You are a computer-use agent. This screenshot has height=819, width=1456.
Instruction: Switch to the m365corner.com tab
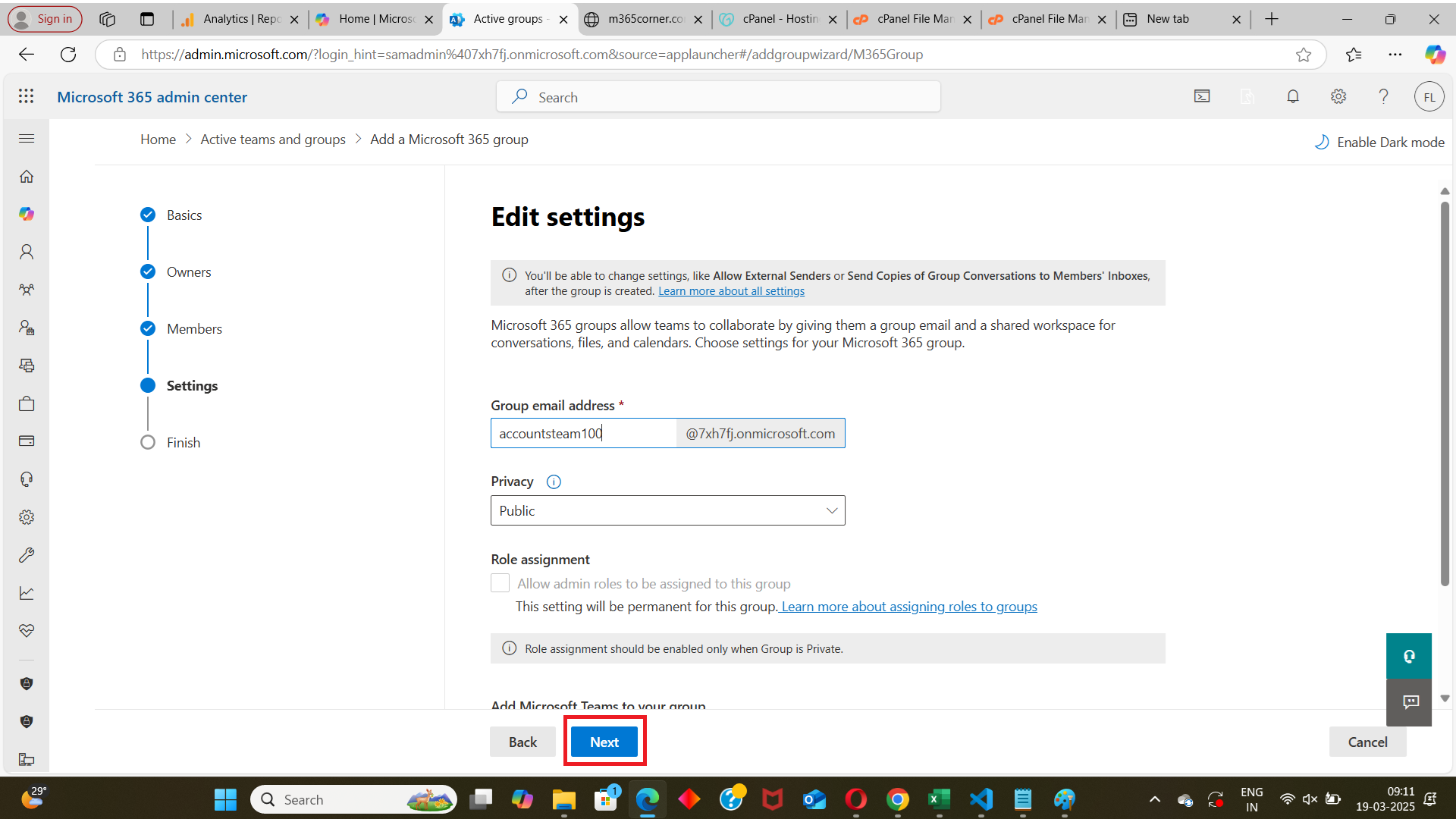645,19
